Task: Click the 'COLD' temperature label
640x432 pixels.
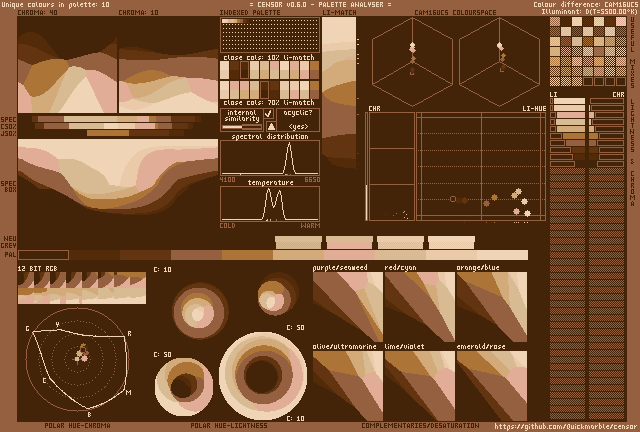Action: 227,225
